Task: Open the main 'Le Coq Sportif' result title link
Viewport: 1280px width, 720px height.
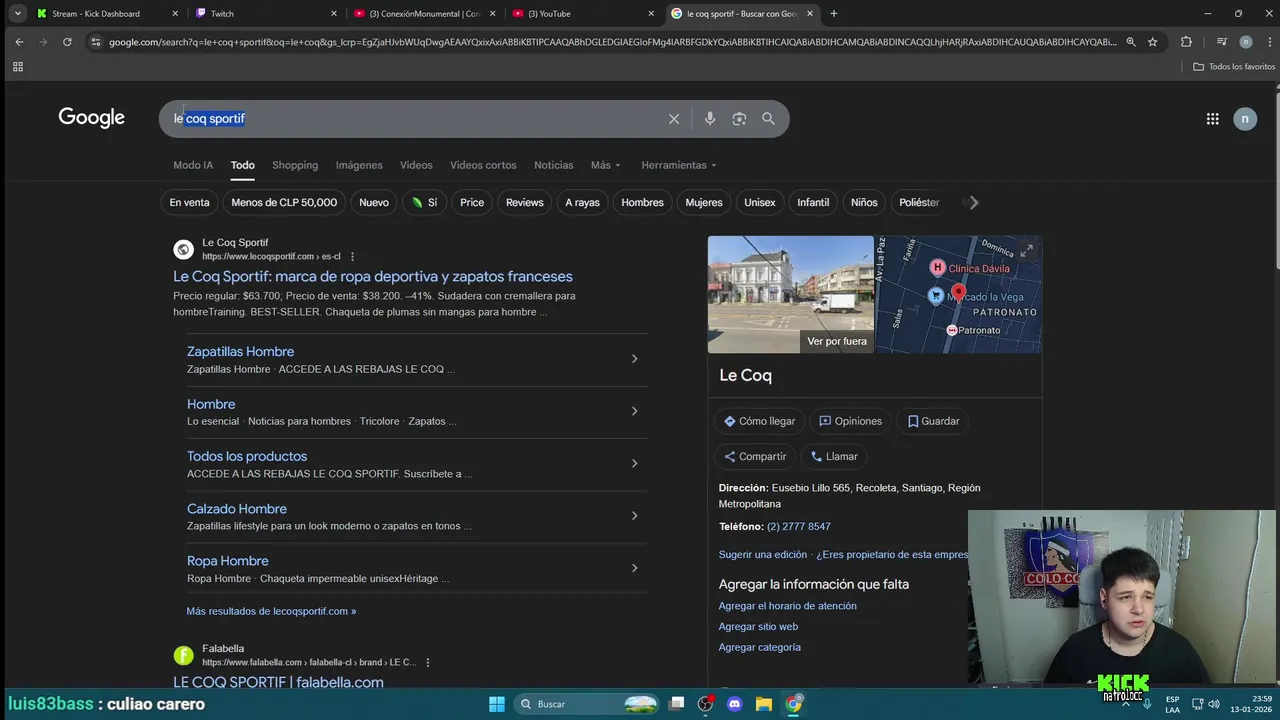Action: pyautogui.click(x=373, y=277)
